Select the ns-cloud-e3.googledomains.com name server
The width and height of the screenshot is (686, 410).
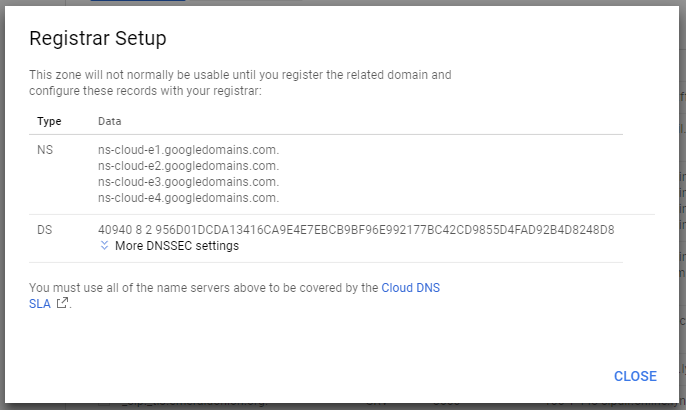pos(188,182)
